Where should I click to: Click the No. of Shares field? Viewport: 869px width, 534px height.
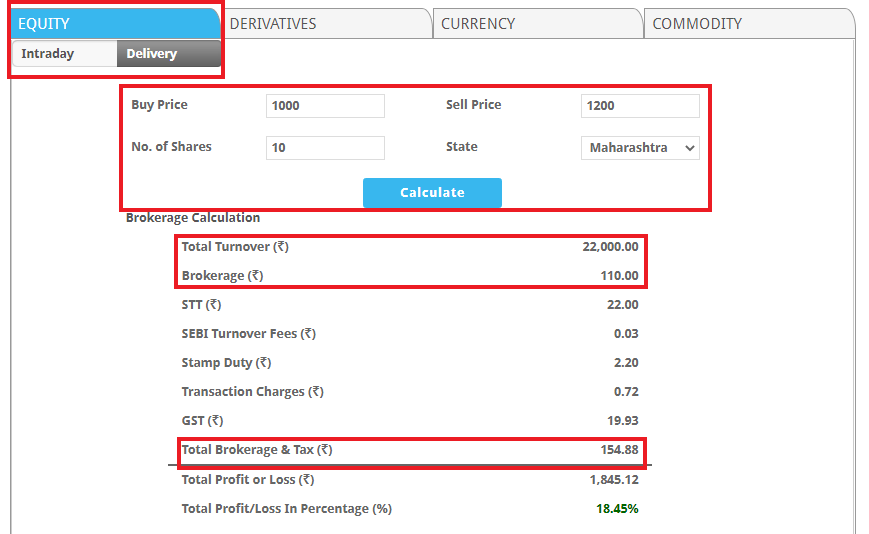(325, 148)
